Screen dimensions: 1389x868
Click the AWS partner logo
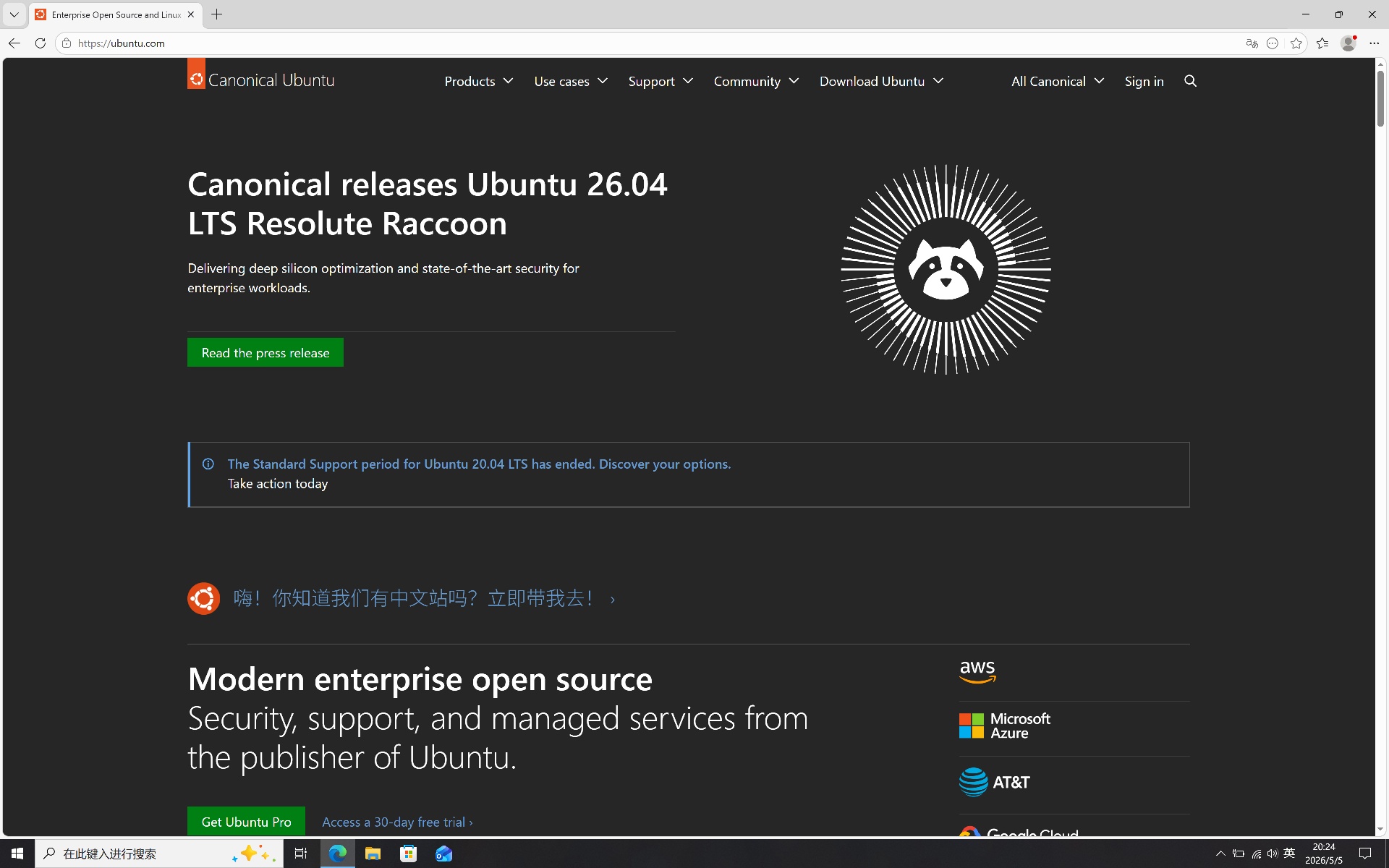[x=977, y=672]
